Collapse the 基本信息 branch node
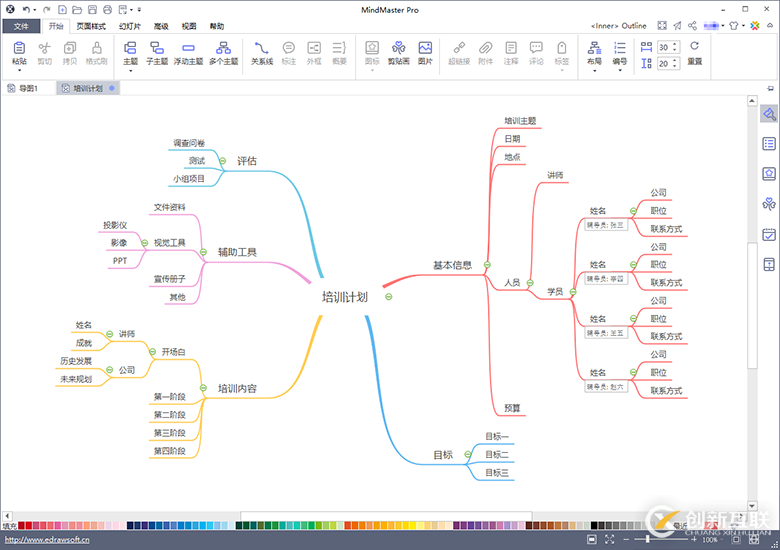The height and width of the screenshot is (550, 780). click(487, 265)
